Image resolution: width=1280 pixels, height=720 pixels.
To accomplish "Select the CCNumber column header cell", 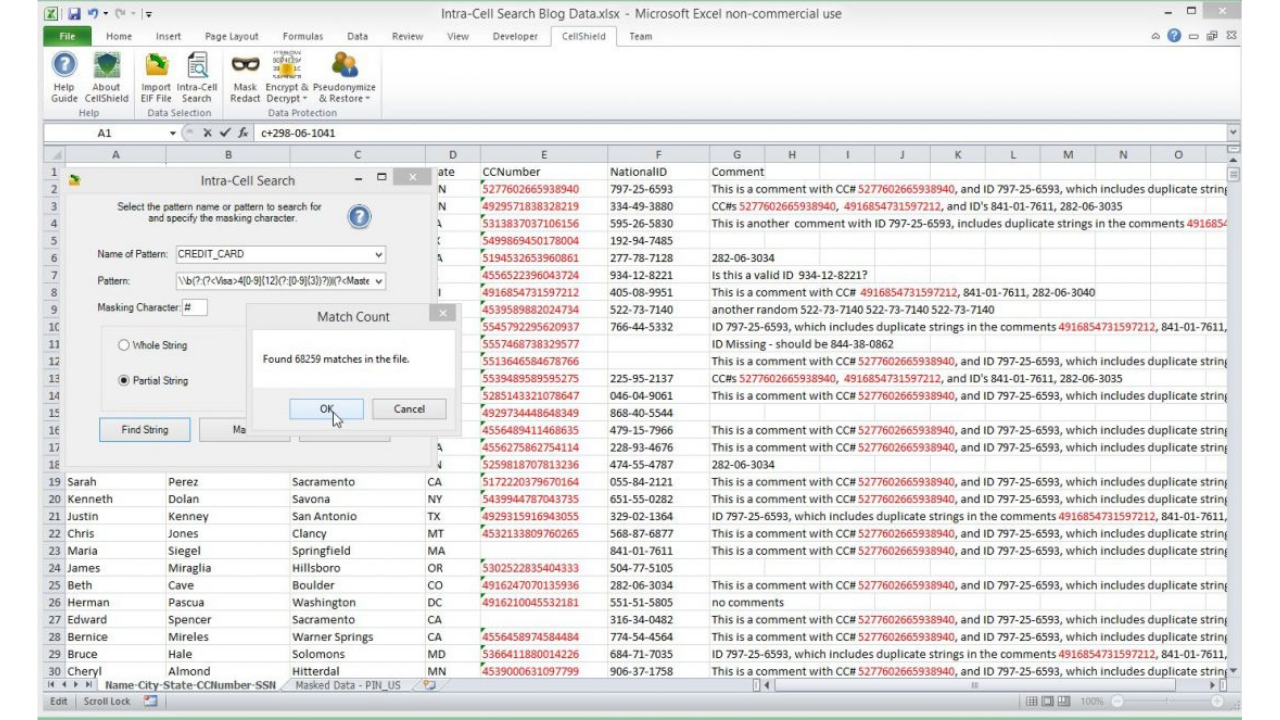I will click(543, 171).
